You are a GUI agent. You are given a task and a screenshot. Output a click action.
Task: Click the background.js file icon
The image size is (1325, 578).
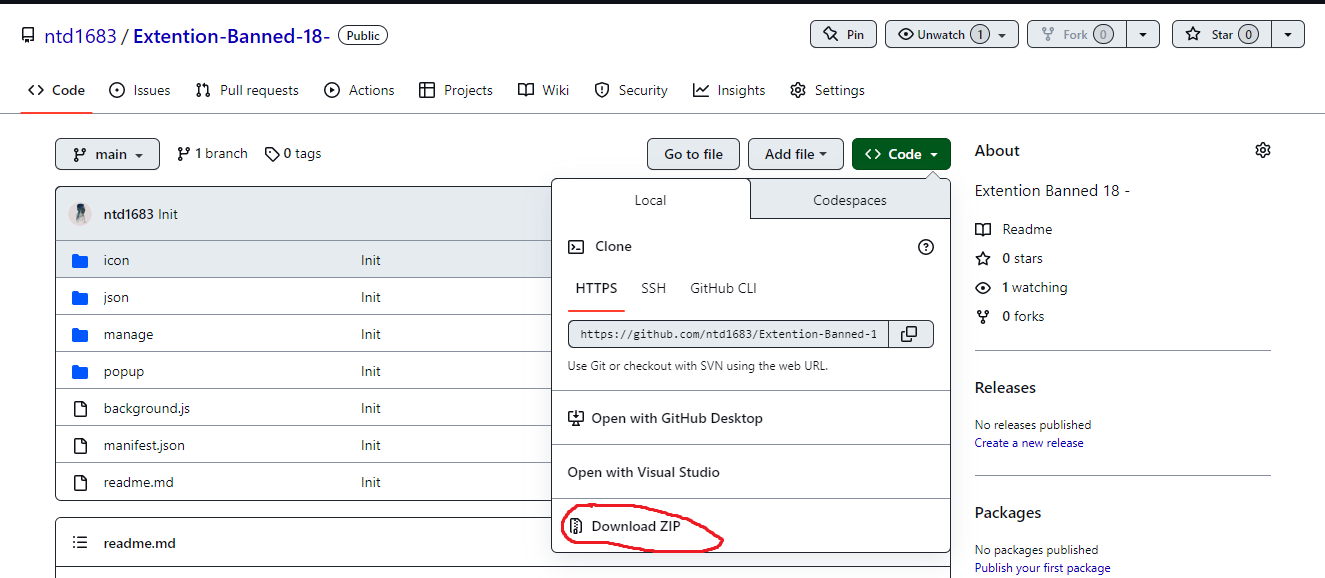click(x=80, y=408)
